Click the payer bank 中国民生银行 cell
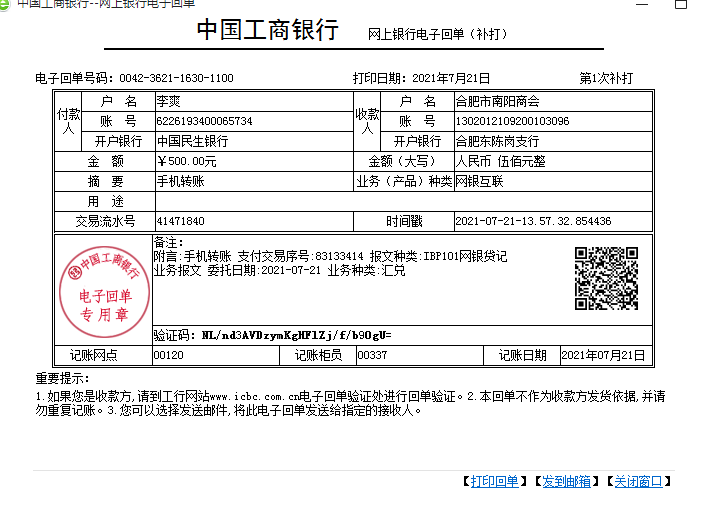Screen dimensions: 711x512 (192, 141)
